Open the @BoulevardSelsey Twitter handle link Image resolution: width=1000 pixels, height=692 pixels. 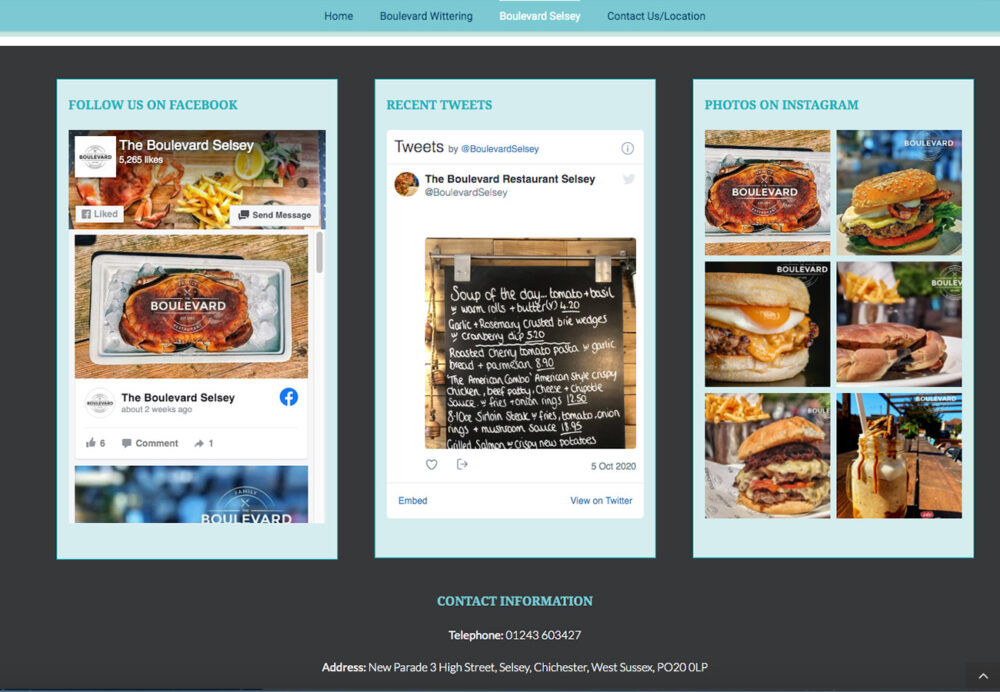tap(499, 149)
